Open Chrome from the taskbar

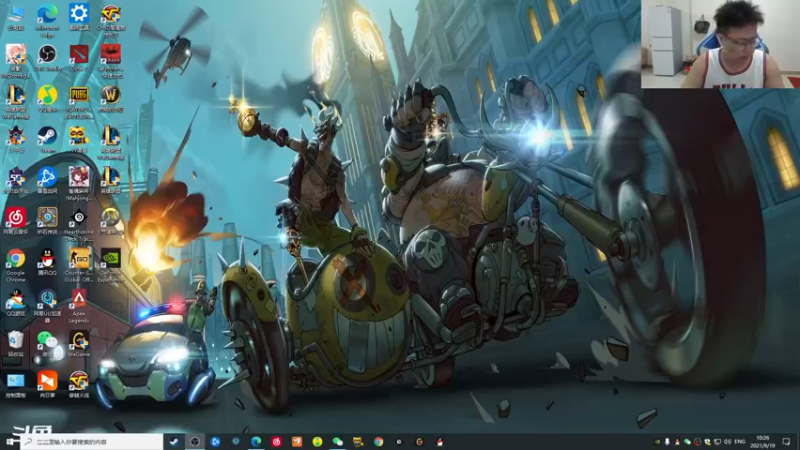point(379,442)
